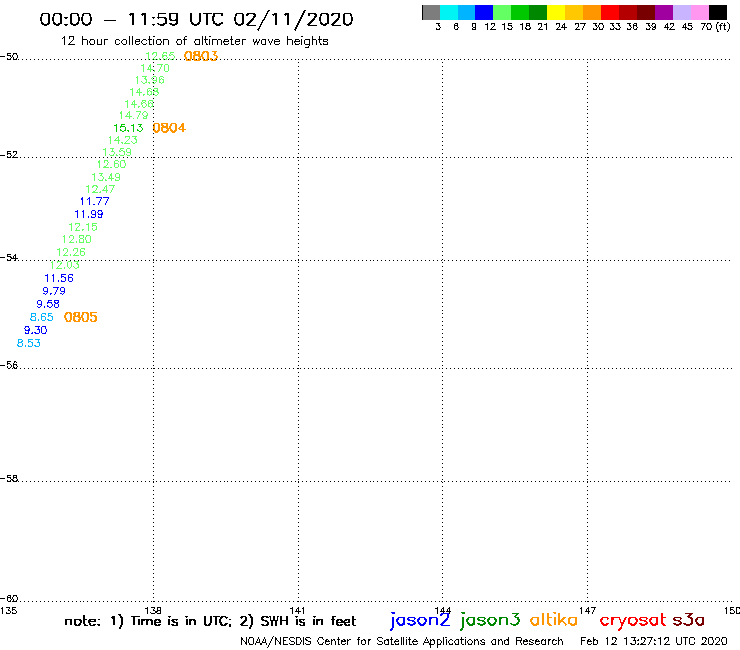740x650 pixels.
Task: Click the wave height value 9.30
Action: point(36,330)
